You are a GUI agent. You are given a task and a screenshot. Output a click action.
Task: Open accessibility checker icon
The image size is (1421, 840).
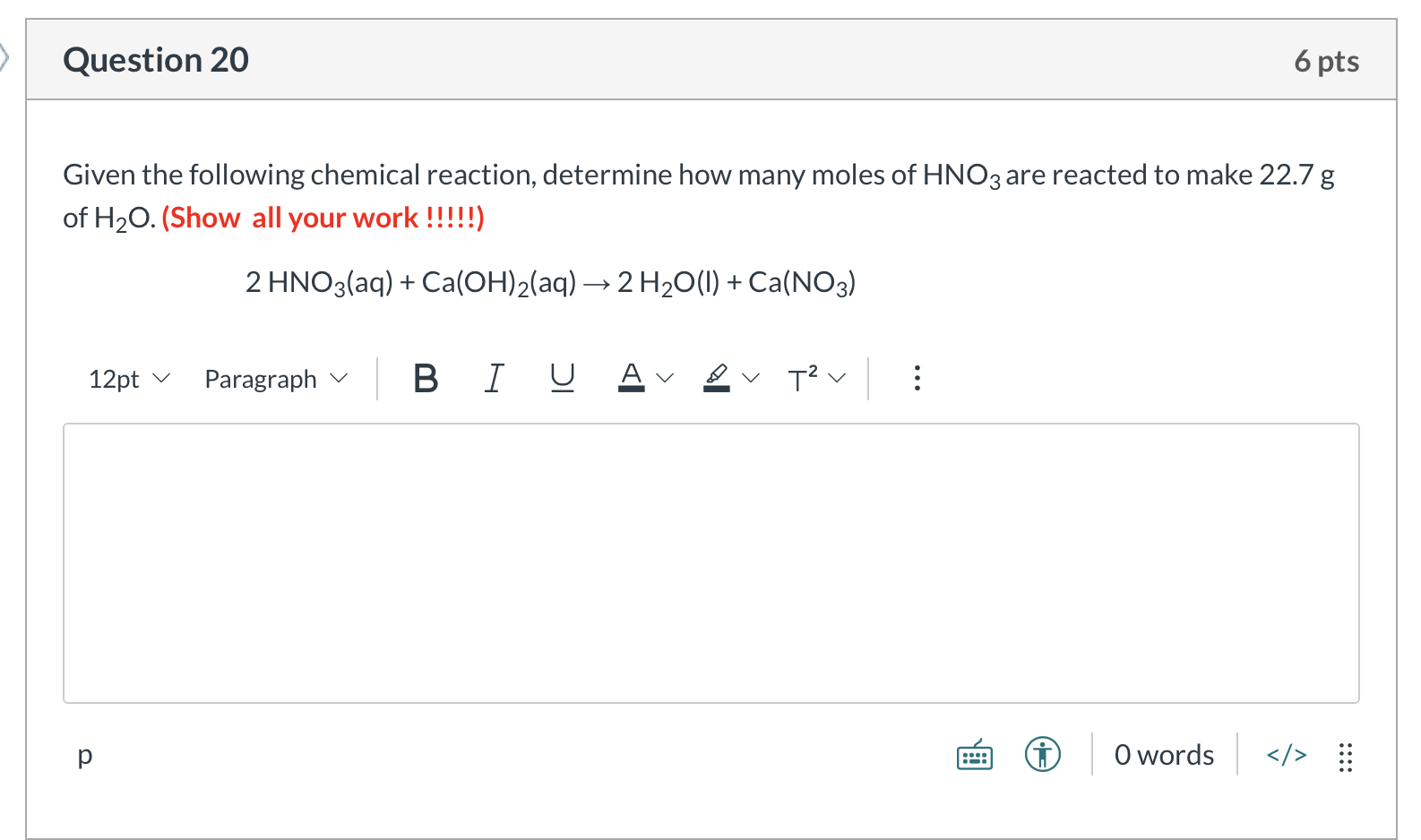(x=1042, y=754)
